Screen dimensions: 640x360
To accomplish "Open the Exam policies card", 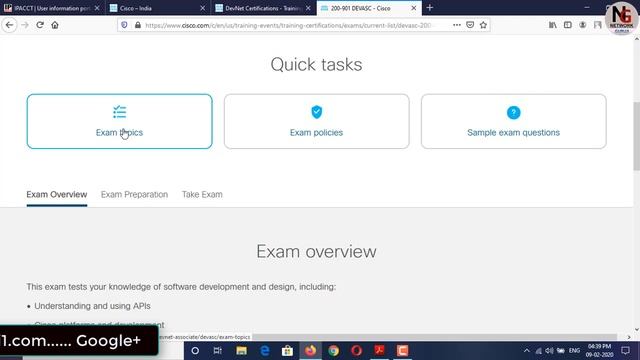I will 316,121.
